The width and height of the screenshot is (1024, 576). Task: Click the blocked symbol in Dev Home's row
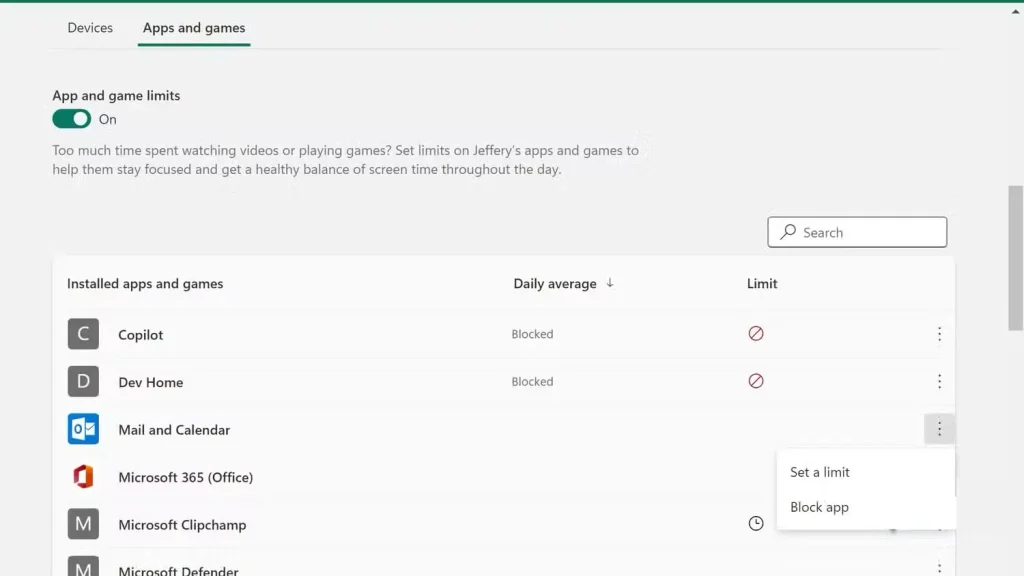tap(756, 381)
